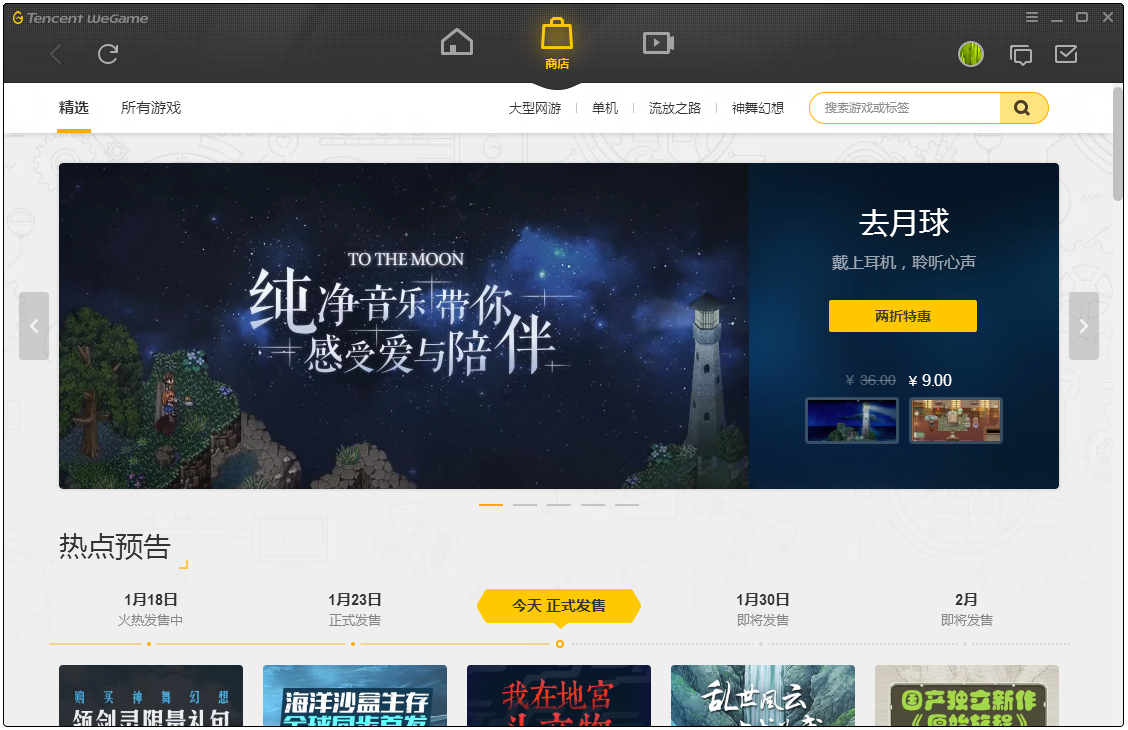This screenshot has height=730, width=1128.
Task: Select the fourth carousel indicator
Action: pyautogui.click(x=593, y=505)
